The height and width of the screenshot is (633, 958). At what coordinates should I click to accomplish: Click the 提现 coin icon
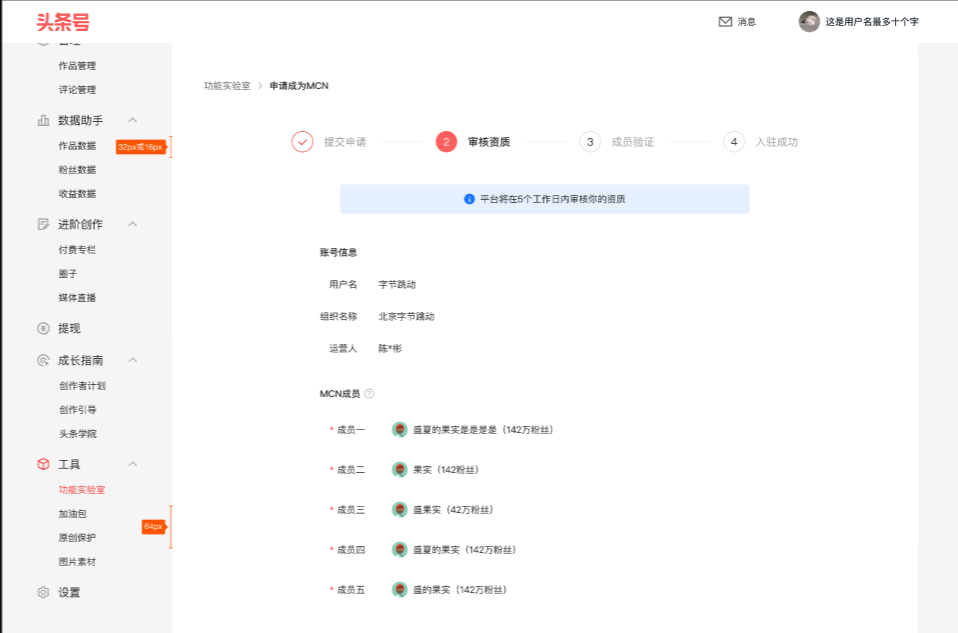pyautogui.click(x=43, y=328)
